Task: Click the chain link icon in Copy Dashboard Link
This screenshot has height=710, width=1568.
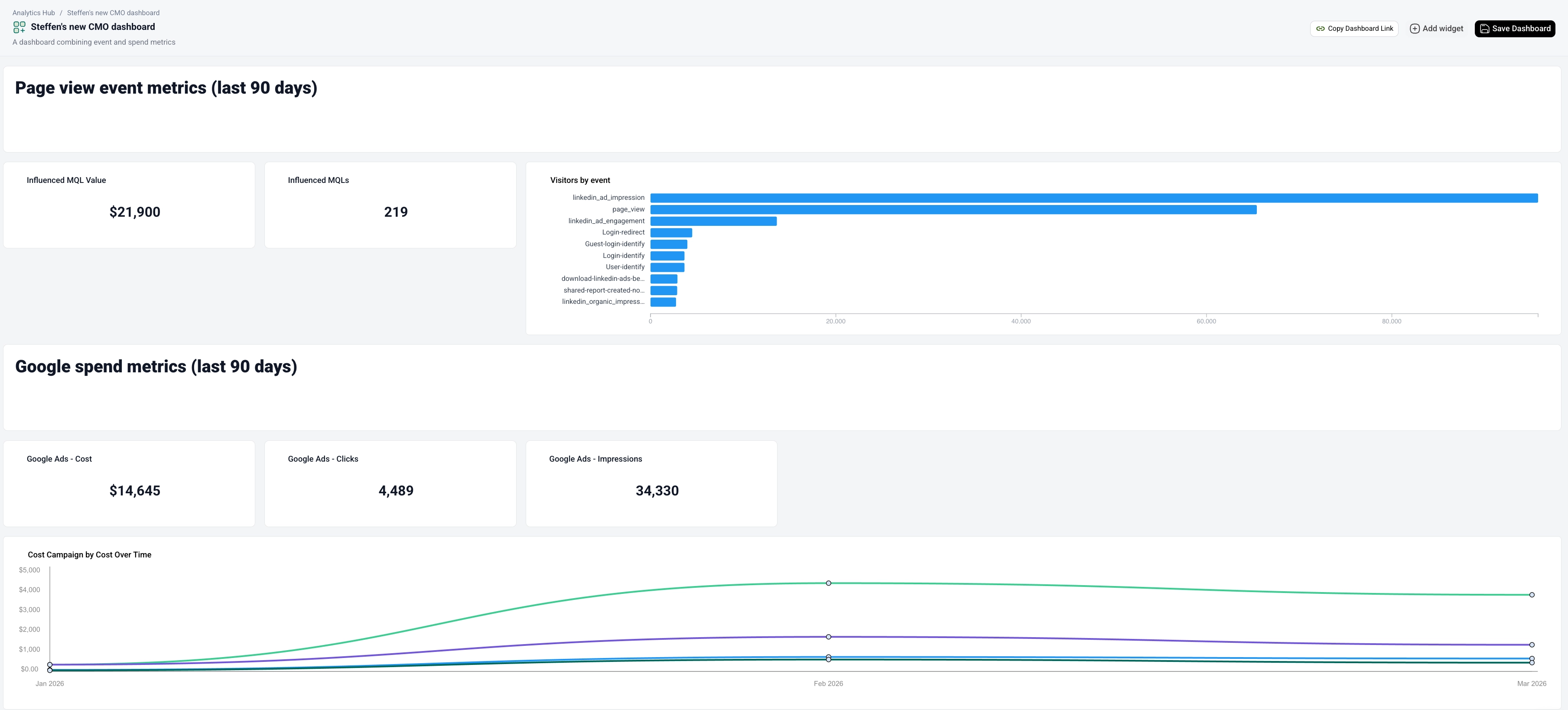Action: pyautogui.click(x=1320, y=29)
